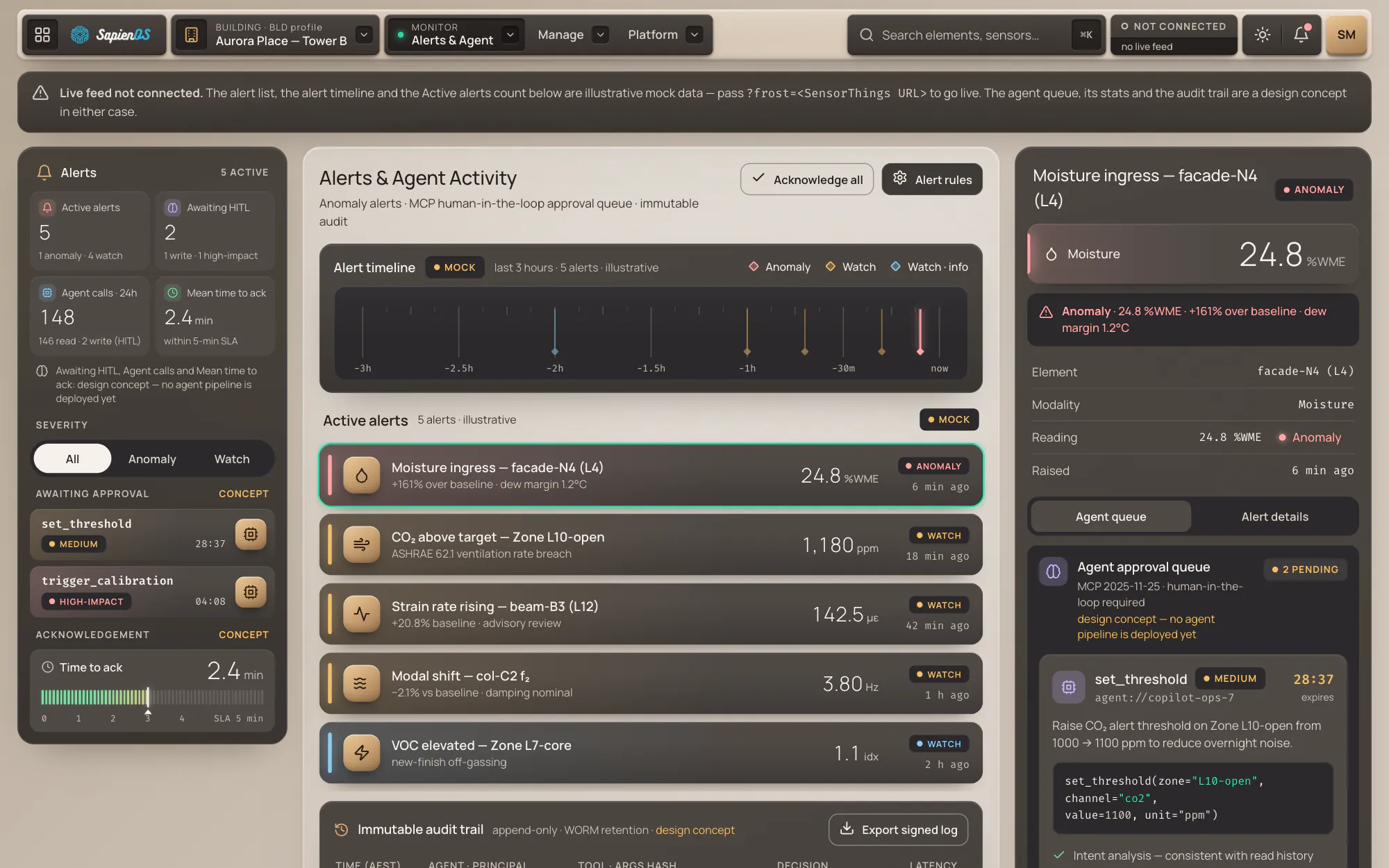
Task: Click the live feed warning triangle icon
Action: tap(40, 92)
